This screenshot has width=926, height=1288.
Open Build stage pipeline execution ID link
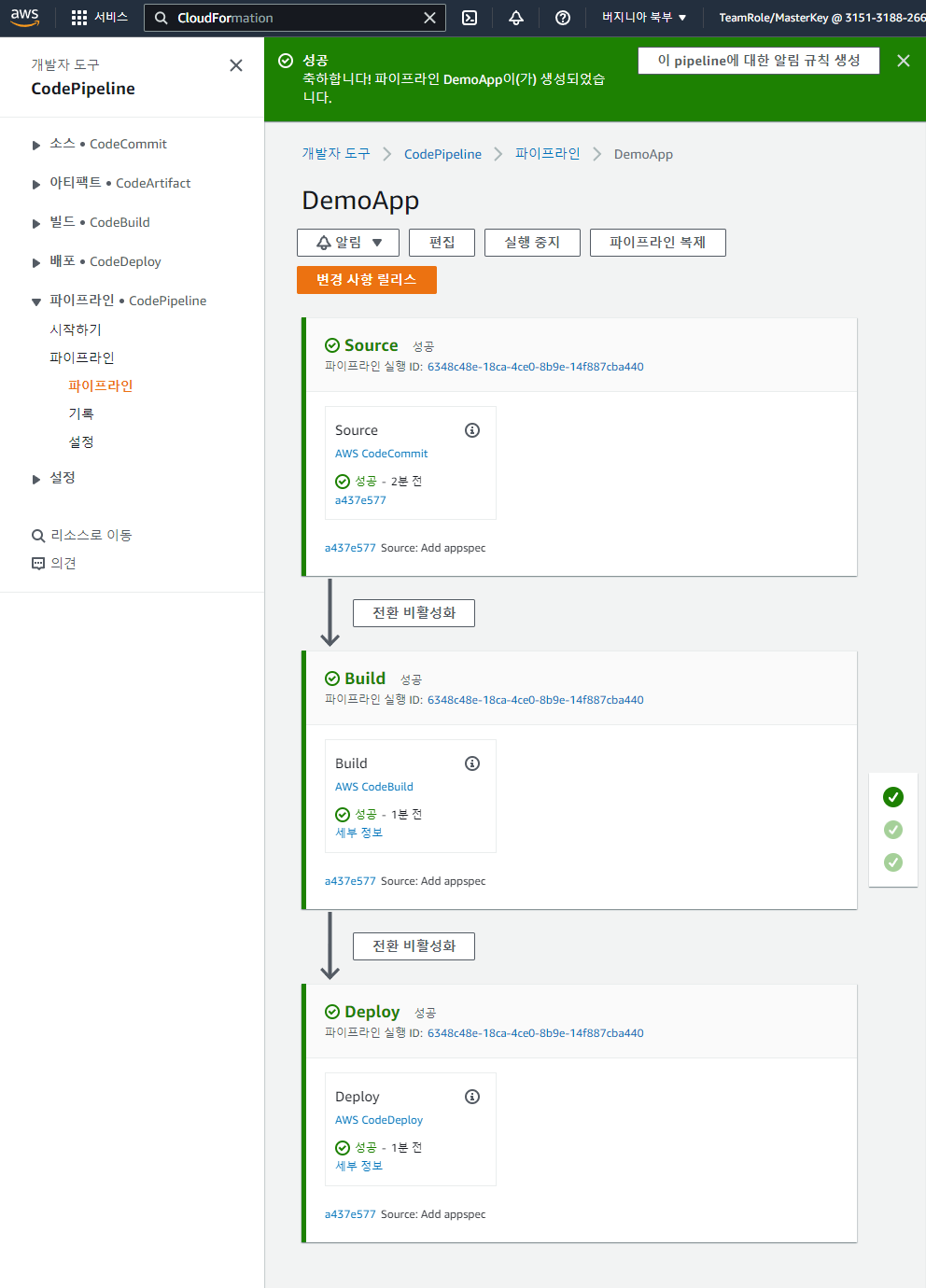(536, 700)
